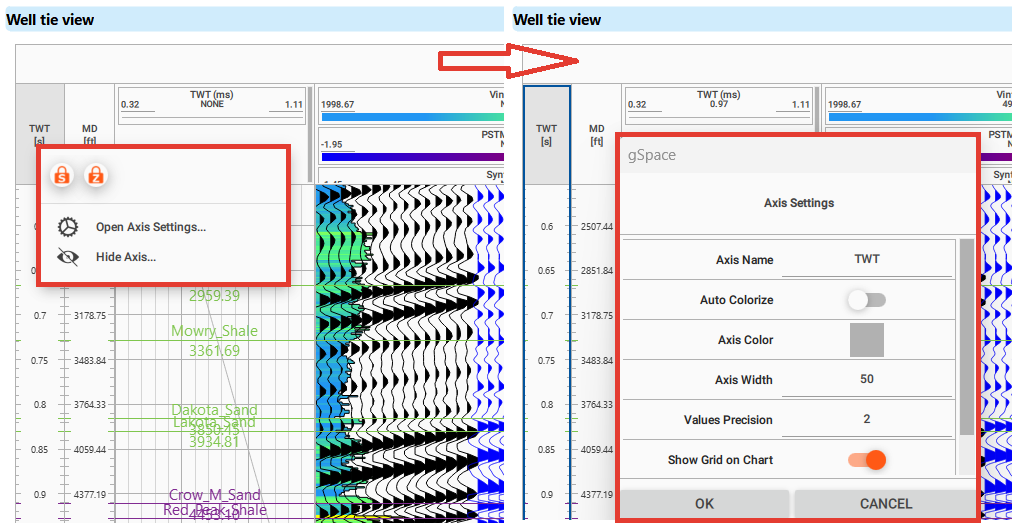This screenshot has height=523, width=1012.
Task: Open the Axis Color swatch
Action: click(867, 340)
